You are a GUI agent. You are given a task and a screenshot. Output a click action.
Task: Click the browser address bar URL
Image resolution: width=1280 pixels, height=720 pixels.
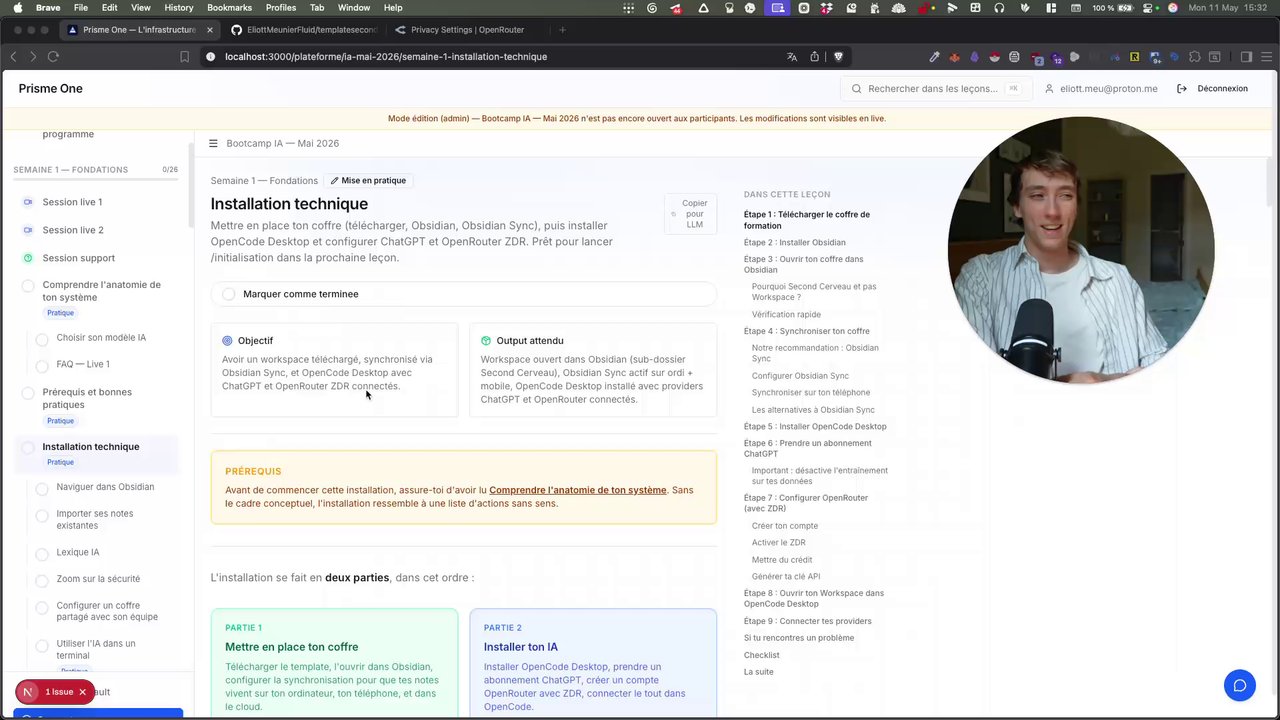[386, 57]
